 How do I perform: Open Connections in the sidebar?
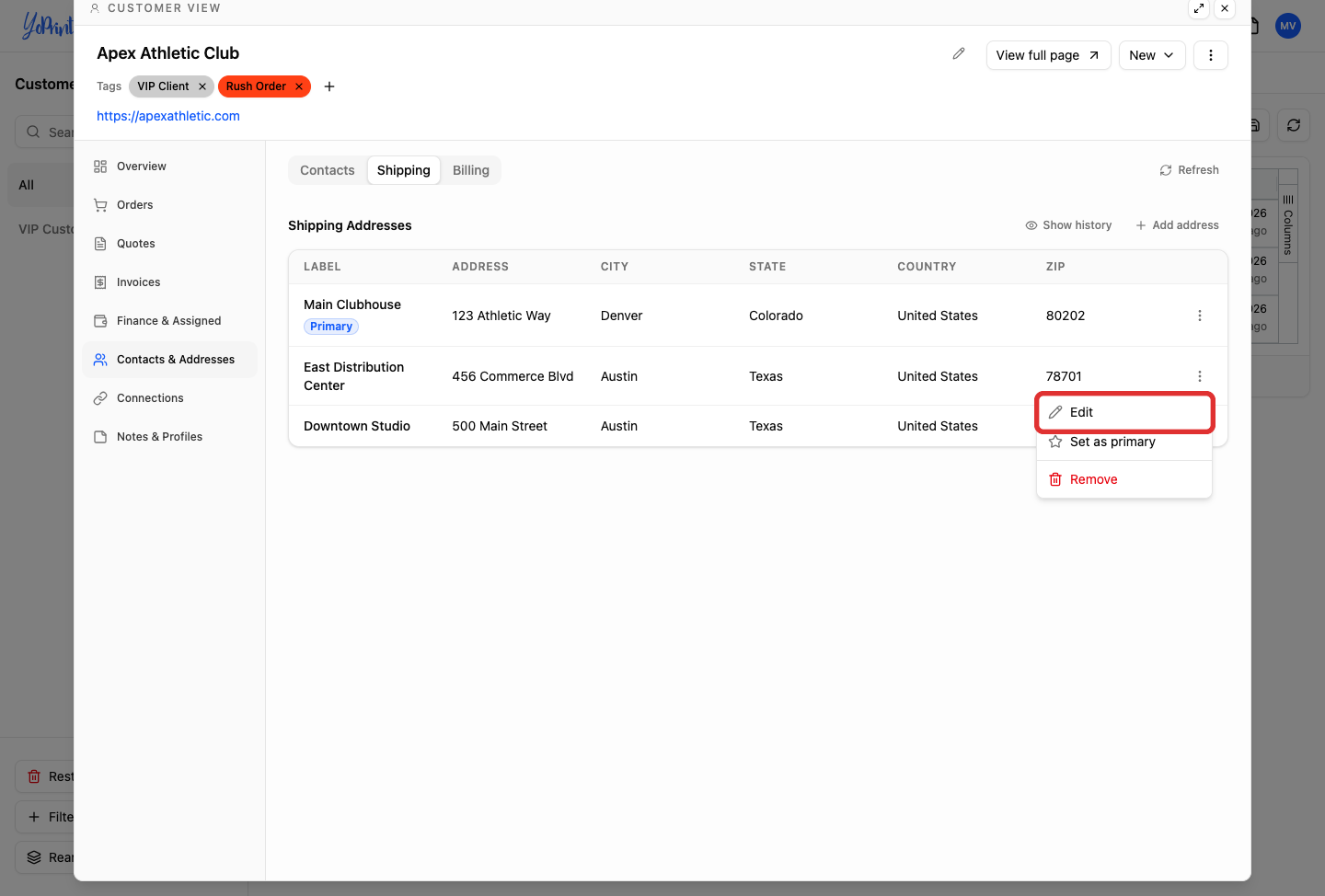169,398
